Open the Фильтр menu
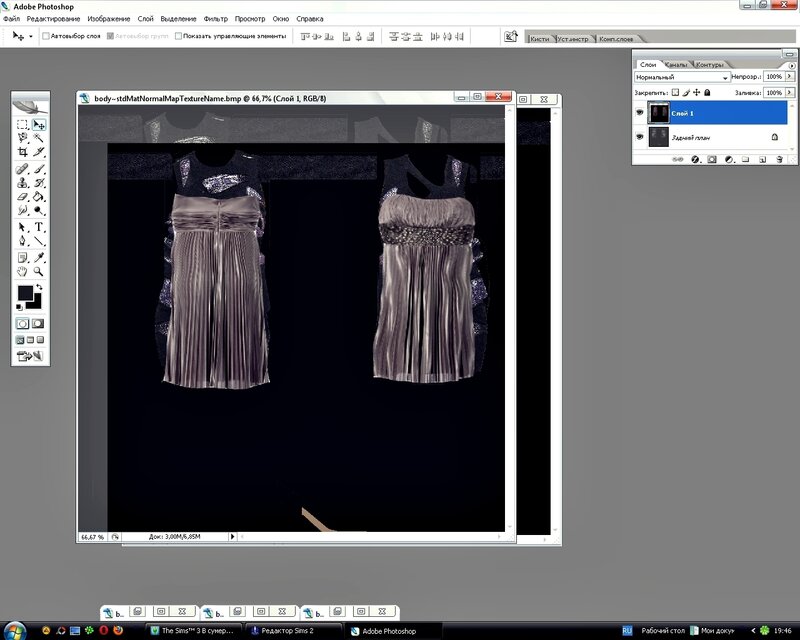The height and width of the screenshot is (640, 800). coord(215,19)
